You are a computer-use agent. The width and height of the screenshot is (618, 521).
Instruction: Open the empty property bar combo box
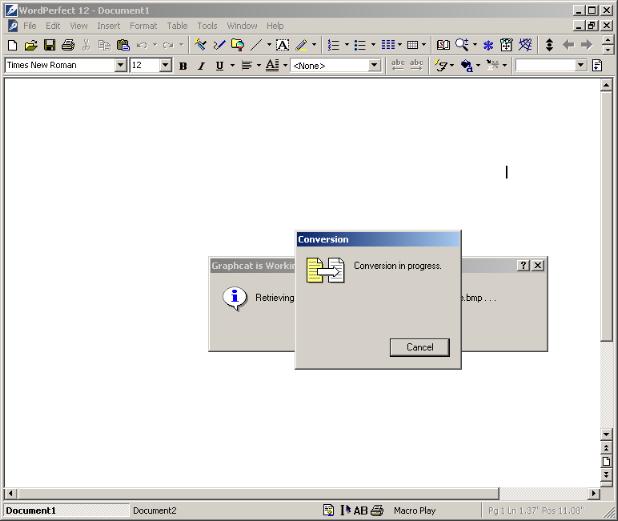581,65
